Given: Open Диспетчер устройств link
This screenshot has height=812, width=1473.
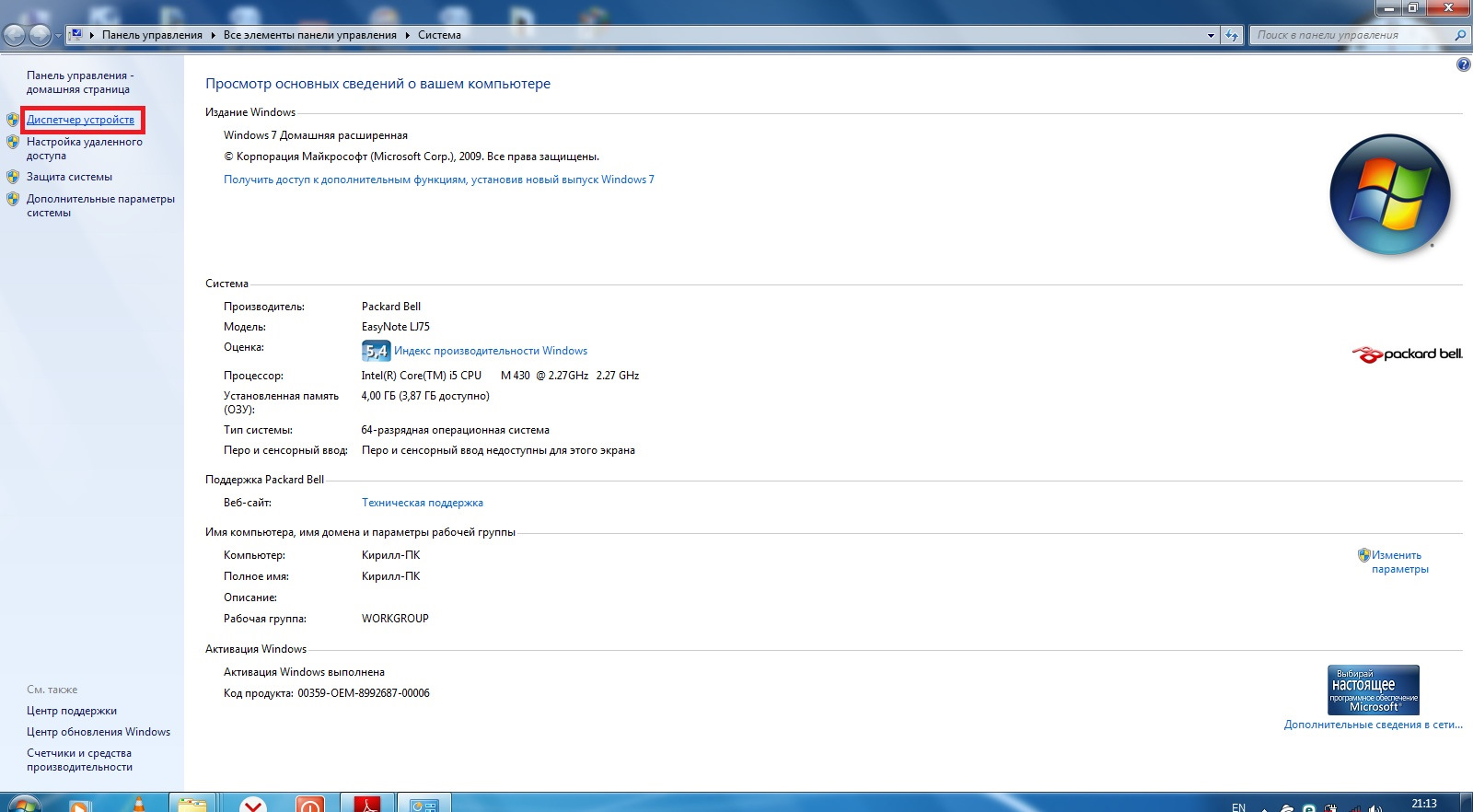Looking at the screenshot, I should pyautogui.click(x=80, y=120).
